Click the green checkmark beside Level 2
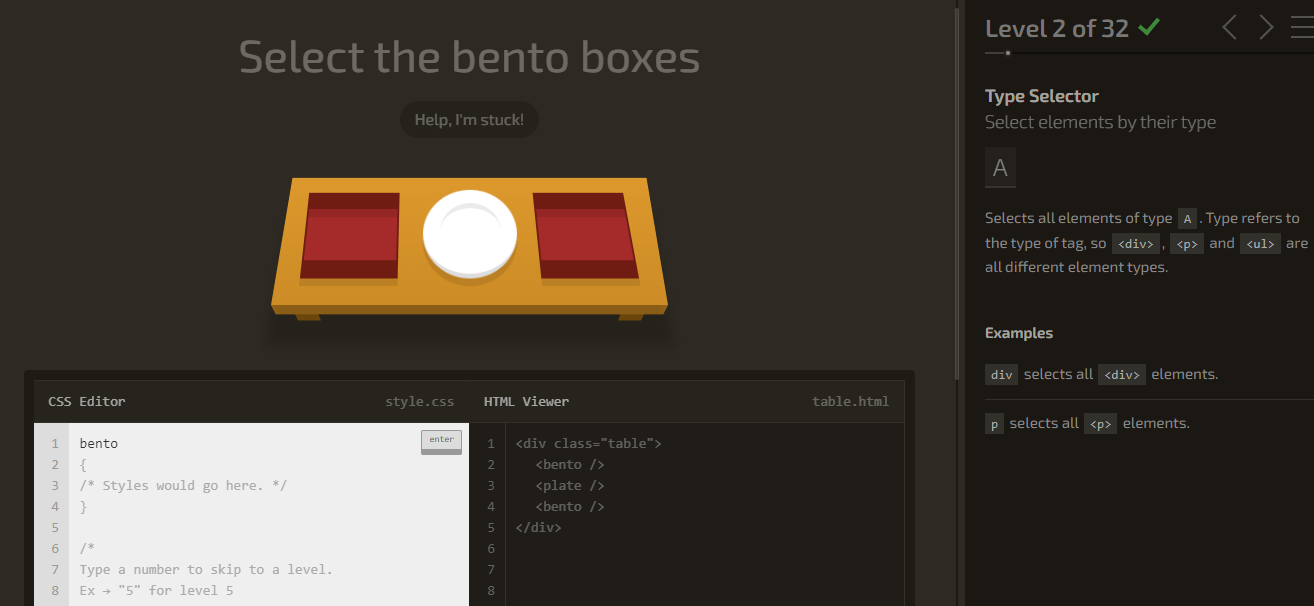The image size is (1314, 606). (1149, 27)
